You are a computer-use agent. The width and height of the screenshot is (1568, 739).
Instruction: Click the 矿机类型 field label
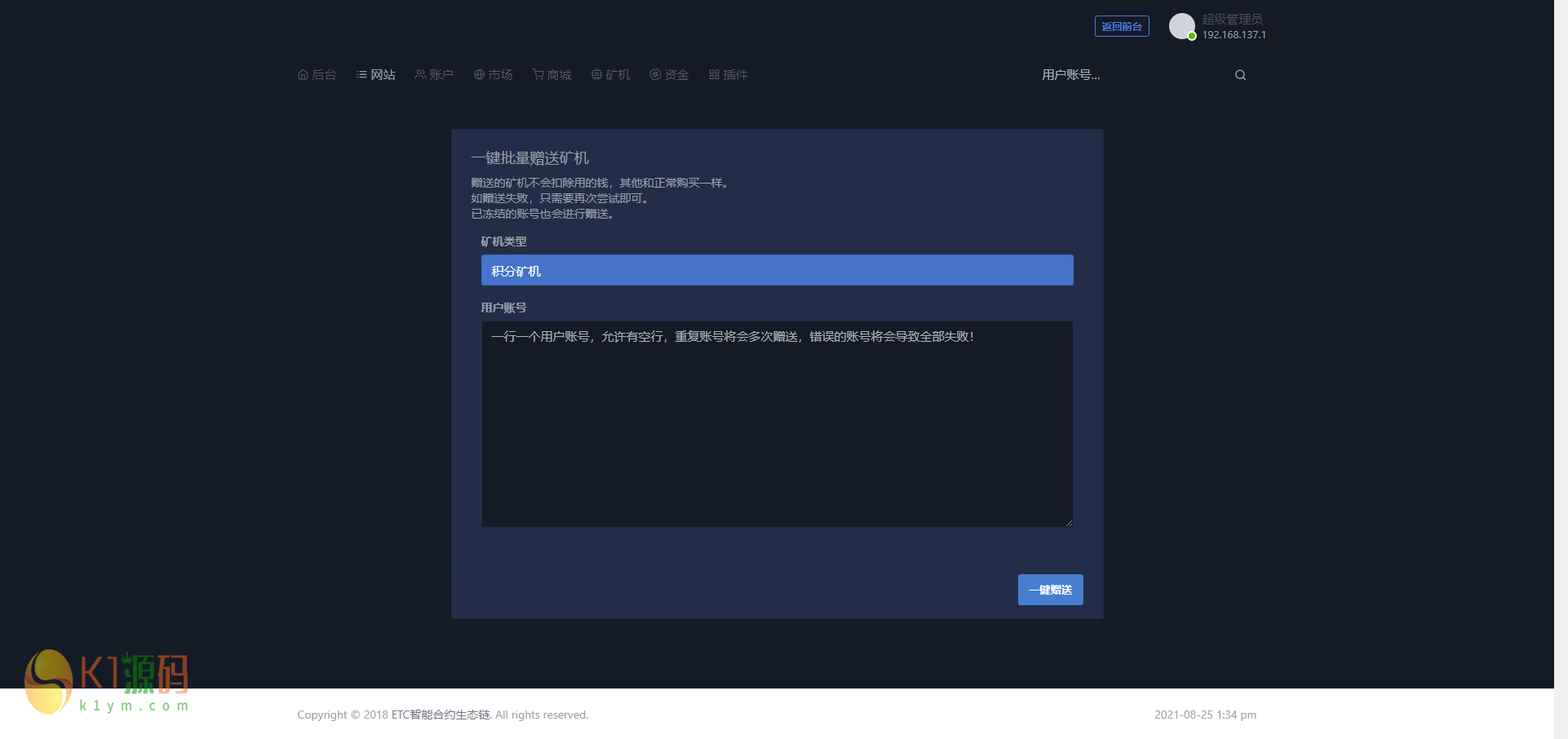pyautogui.click(x=504, y=241)
